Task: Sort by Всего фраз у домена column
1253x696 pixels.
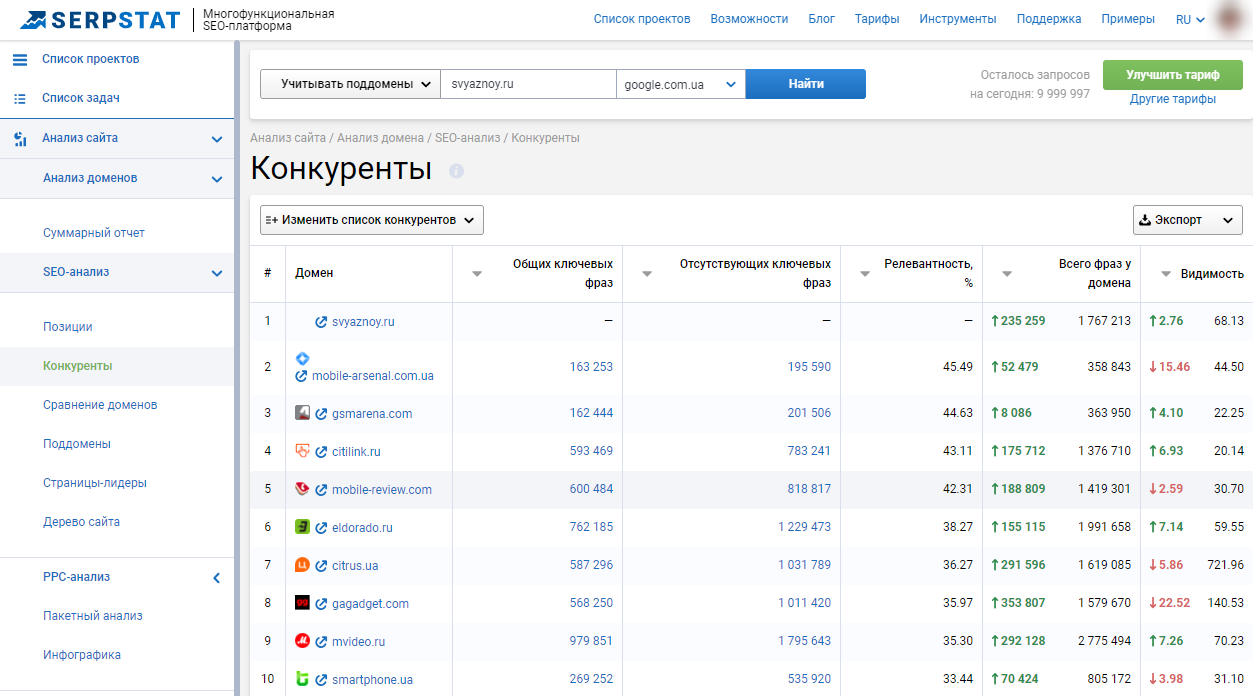Action: pyautogui.click(x=1007, y=274)
